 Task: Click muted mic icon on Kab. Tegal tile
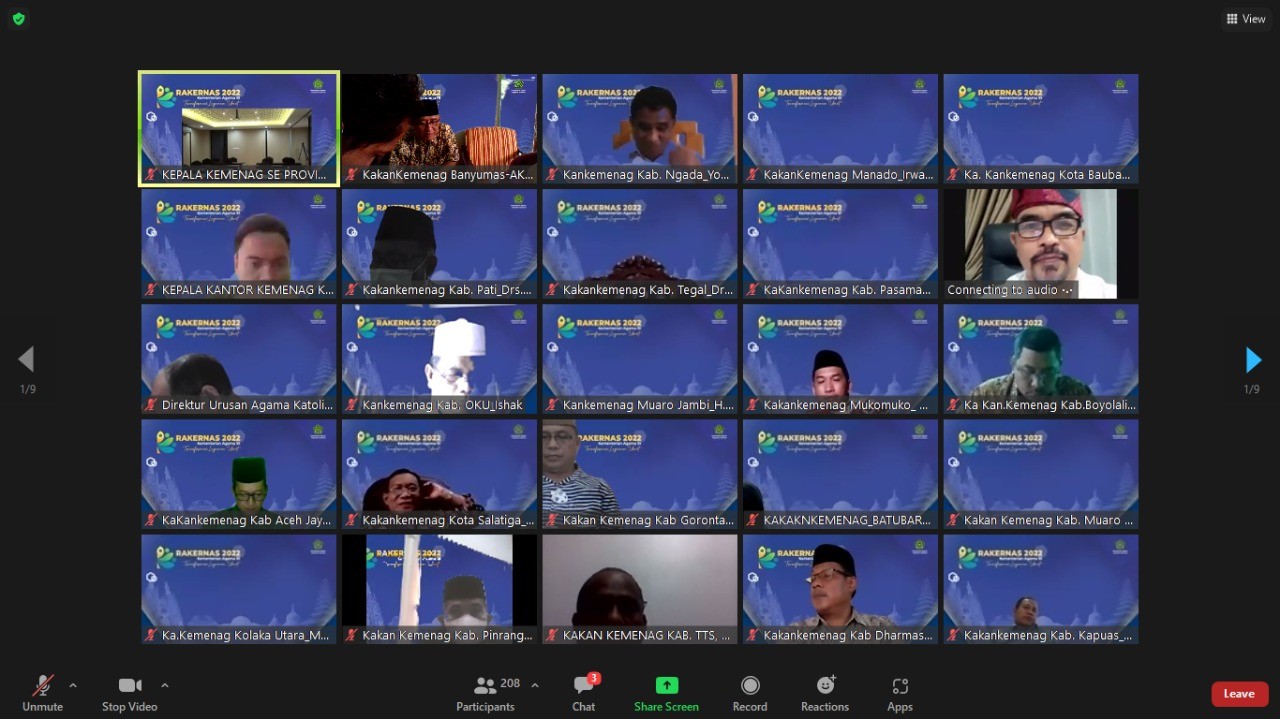click(552, 290)
